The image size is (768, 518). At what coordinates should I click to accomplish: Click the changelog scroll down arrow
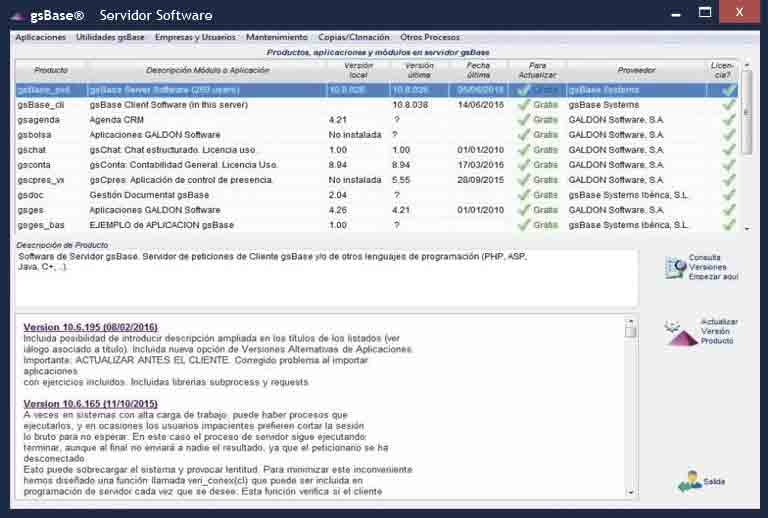pyautogui.click(x=631, y=493)
